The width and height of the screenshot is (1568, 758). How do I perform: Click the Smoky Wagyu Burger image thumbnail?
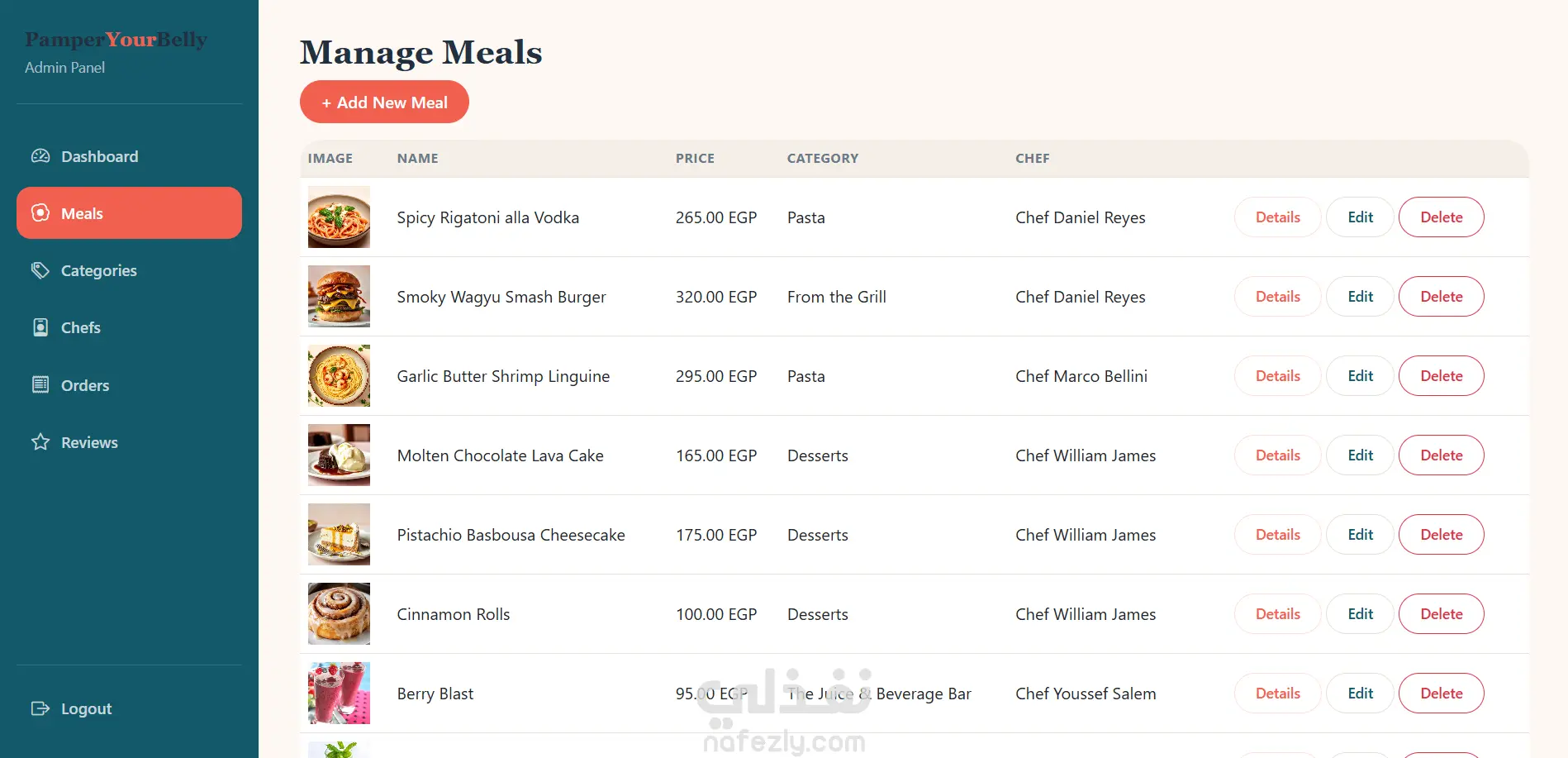click(x=339, y=296)
